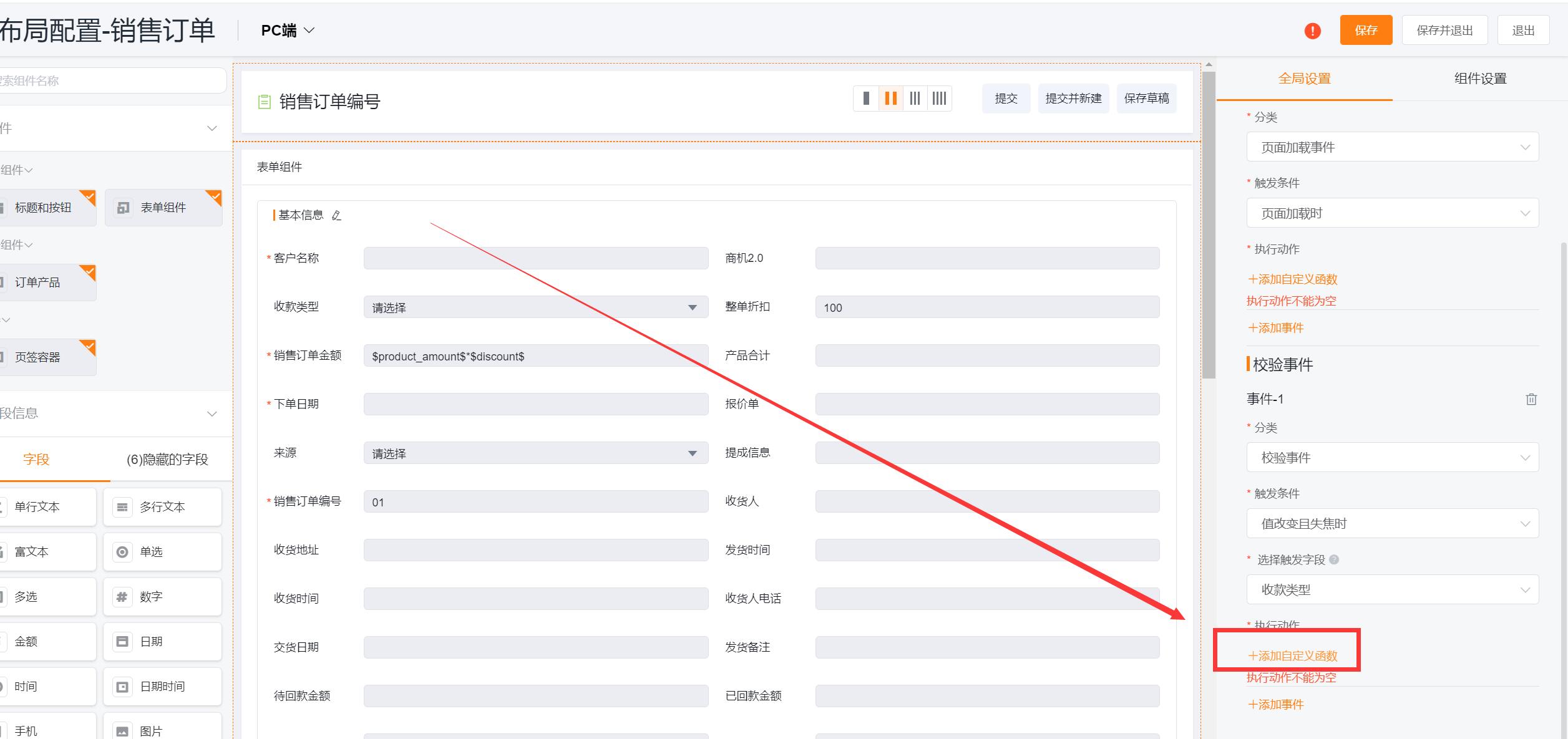Viewport: 1568px width, 739px height.
Task: Select the two-column layout icon
Action: click(x=891, y=99)
